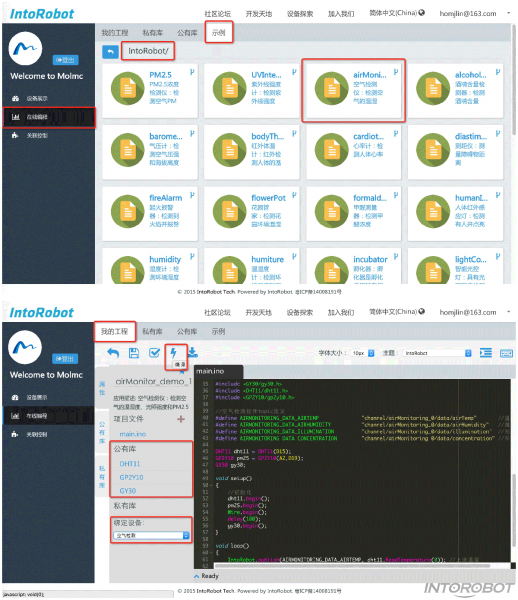Click the plus icon to add project file
This screenshot has height=600, width=518.
point(181,419)
